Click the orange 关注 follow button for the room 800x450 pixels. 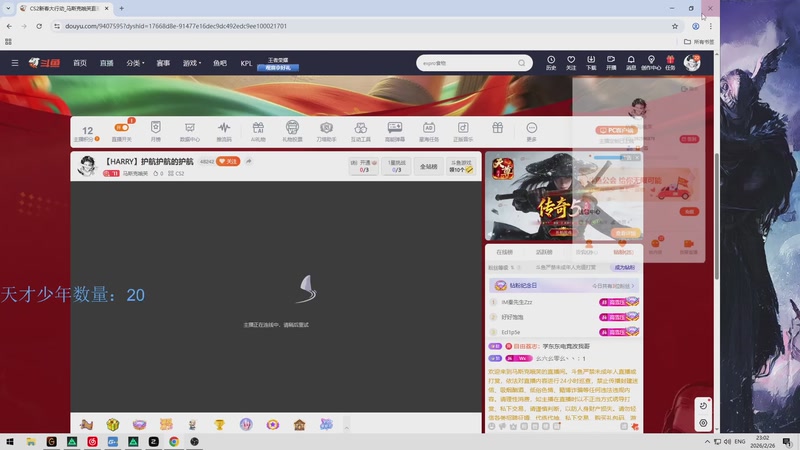[228, 161]
